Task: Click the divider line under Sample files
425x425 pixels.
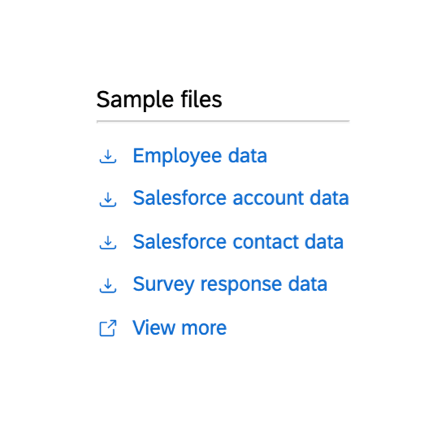Action: [x=223, y=121]
